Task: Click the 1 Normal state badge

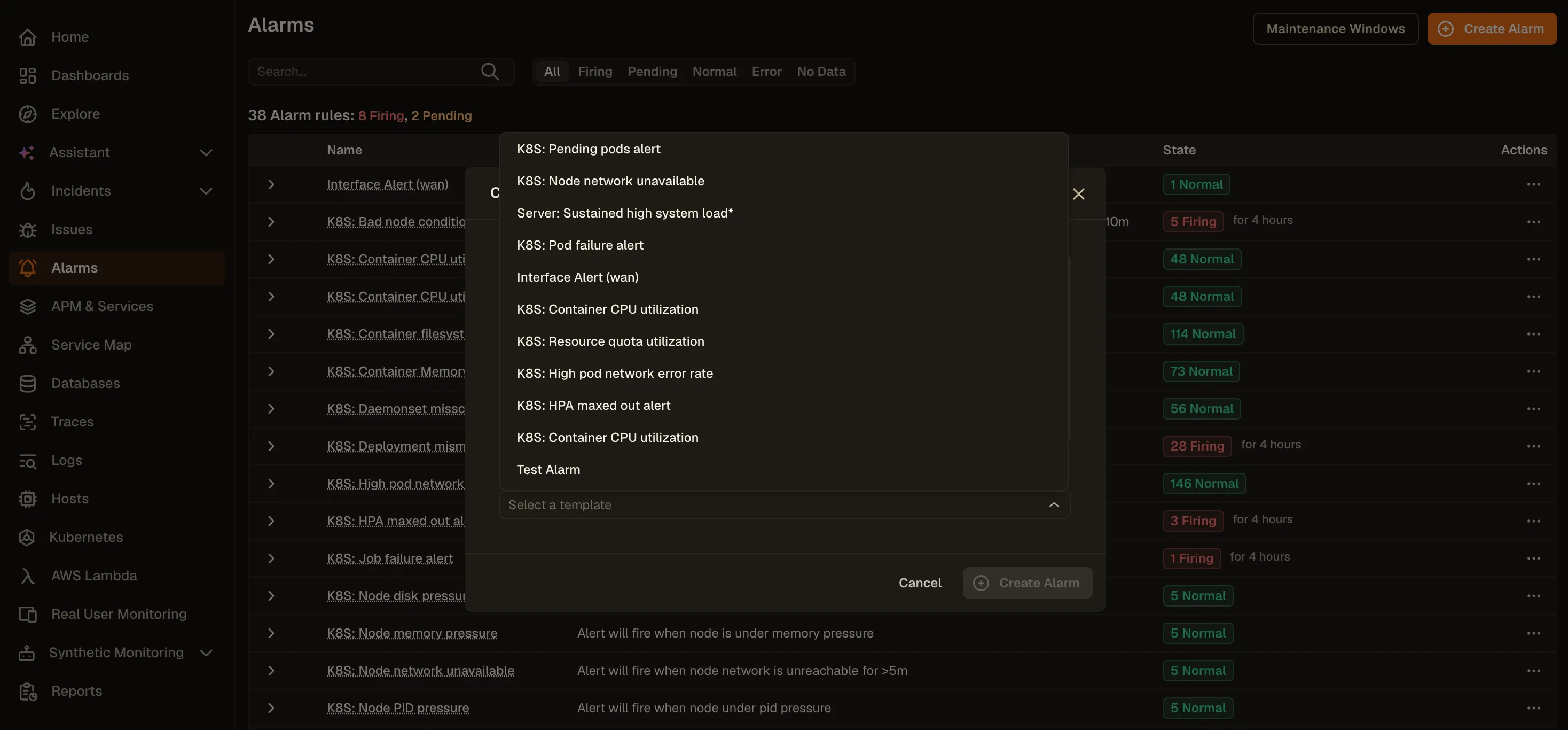Action: (1196, 184)
